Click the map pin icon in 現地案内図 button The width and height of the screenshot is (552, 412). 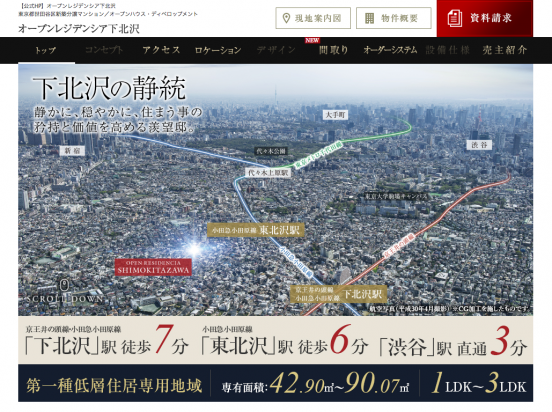coord(287,18)
